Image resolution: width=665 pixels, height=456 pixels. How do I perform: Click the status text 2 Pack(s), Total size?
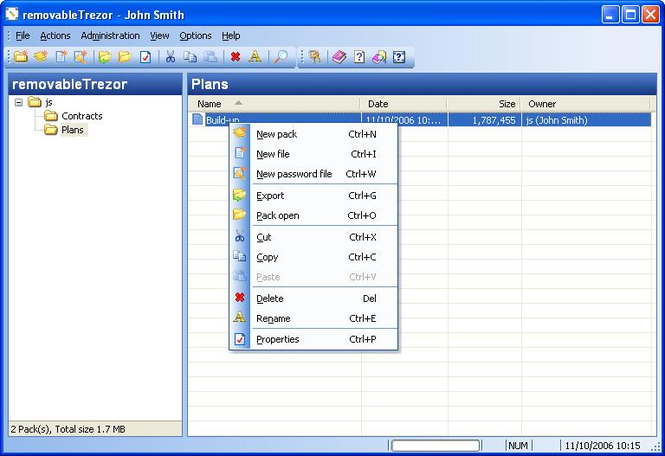tap(68, 429)
